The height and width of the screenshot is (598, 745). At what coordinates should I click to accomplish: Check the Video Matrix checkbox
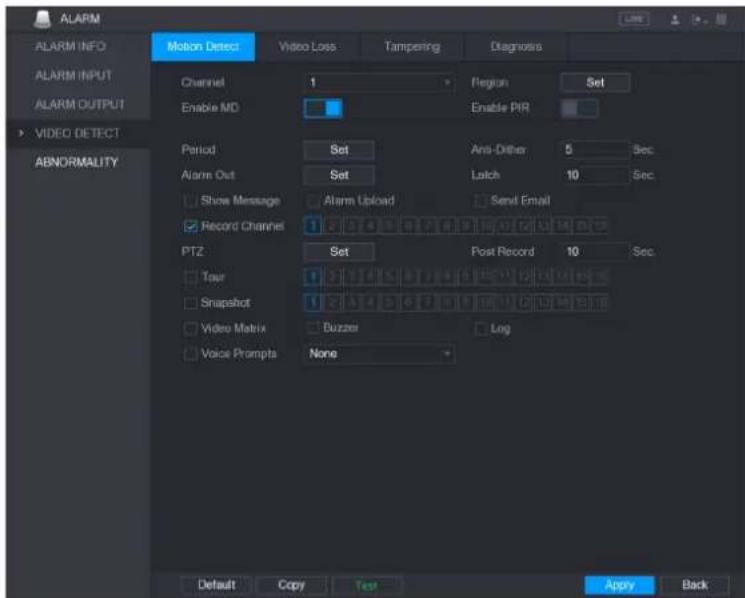click(190, 329)
